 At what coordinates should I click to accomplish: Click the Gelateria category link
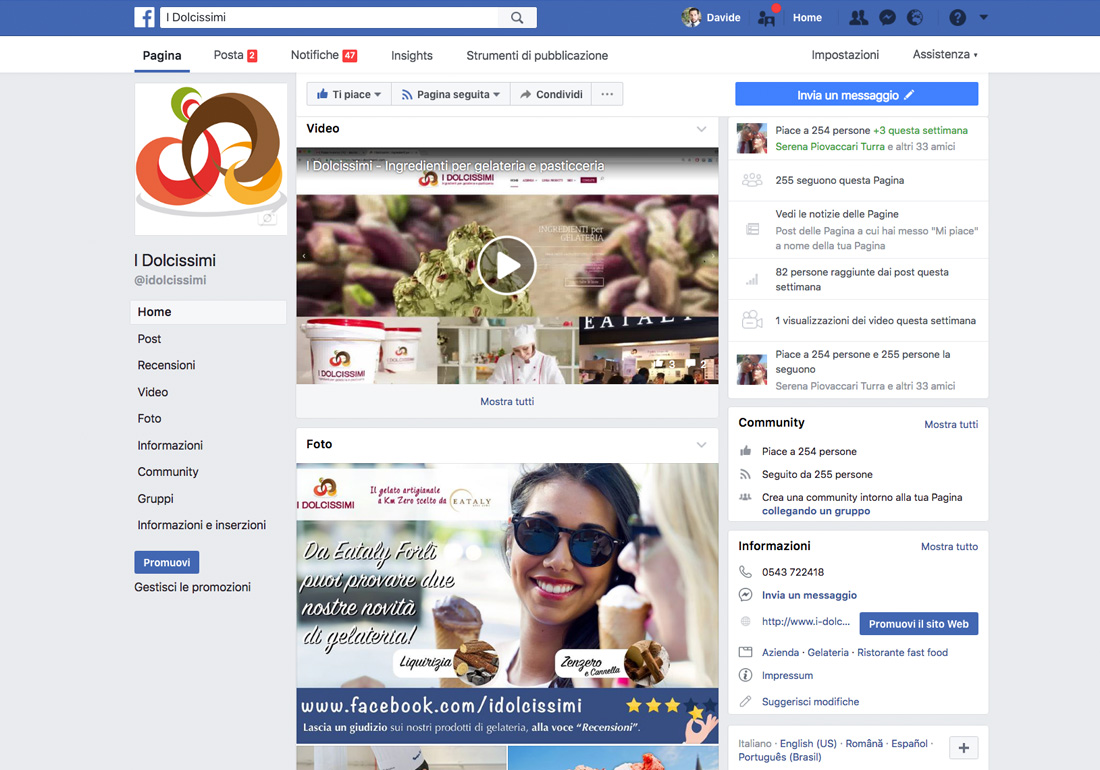coord(828,652)
